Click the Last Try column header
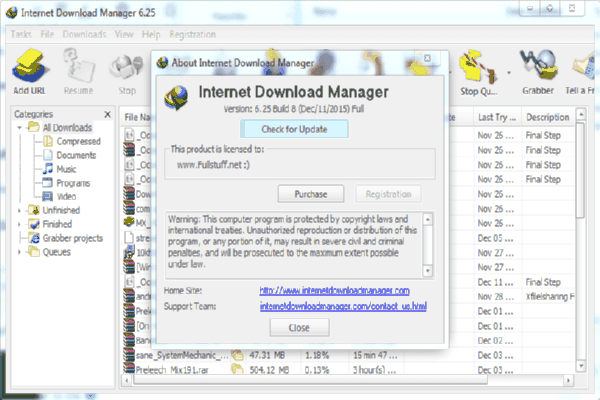Screen dimensions: 600x400 (x=497, y=117)
